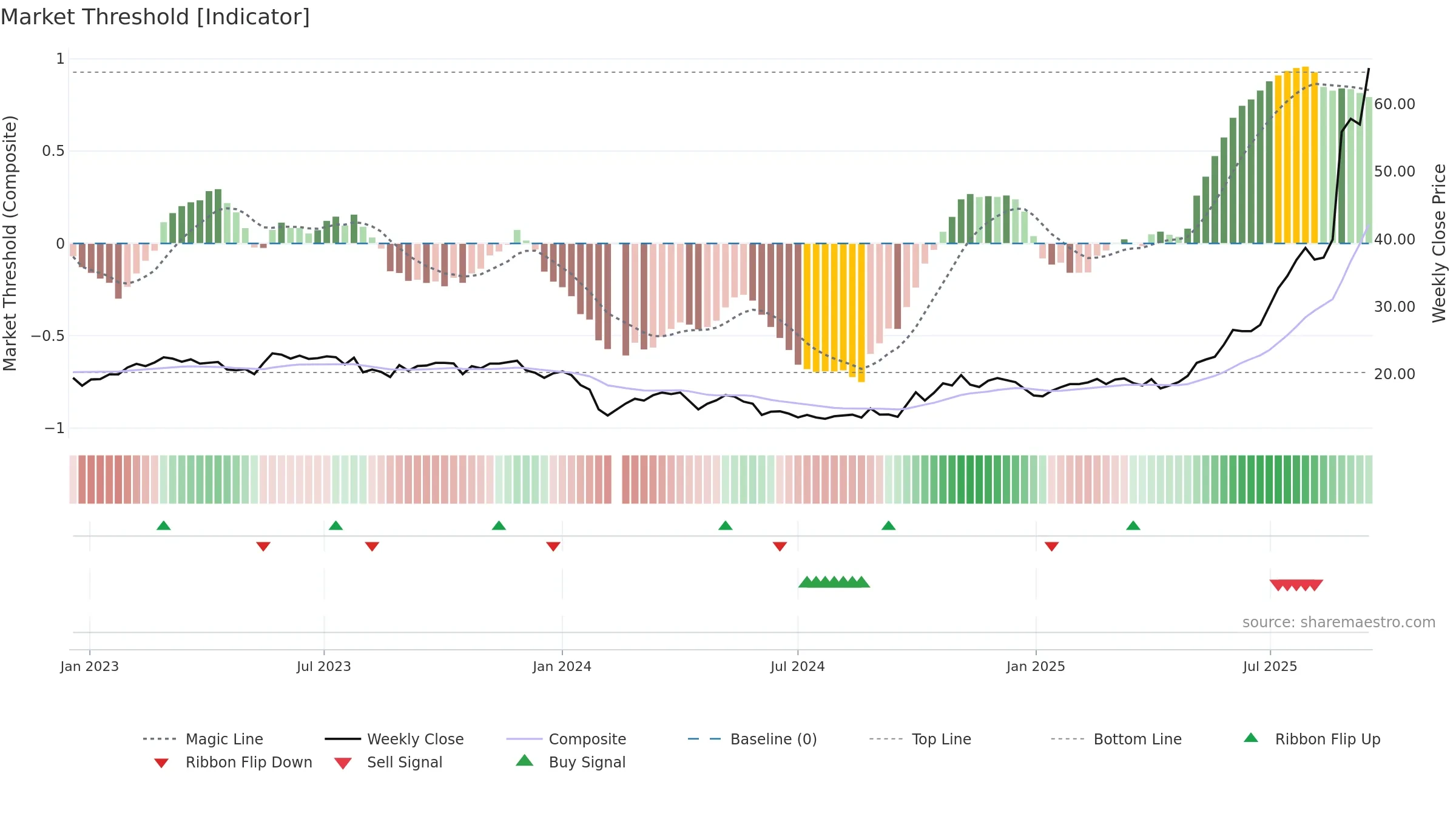This screenshot has width=1456, height=819.
Task: Click the 0.5 tick on the left axis
Action: (53, 151)
